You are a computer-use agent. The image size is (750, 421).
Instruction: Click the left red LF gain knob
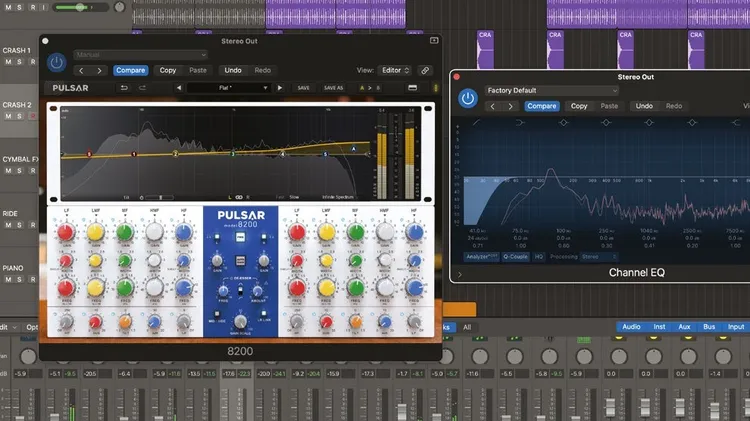66,232
